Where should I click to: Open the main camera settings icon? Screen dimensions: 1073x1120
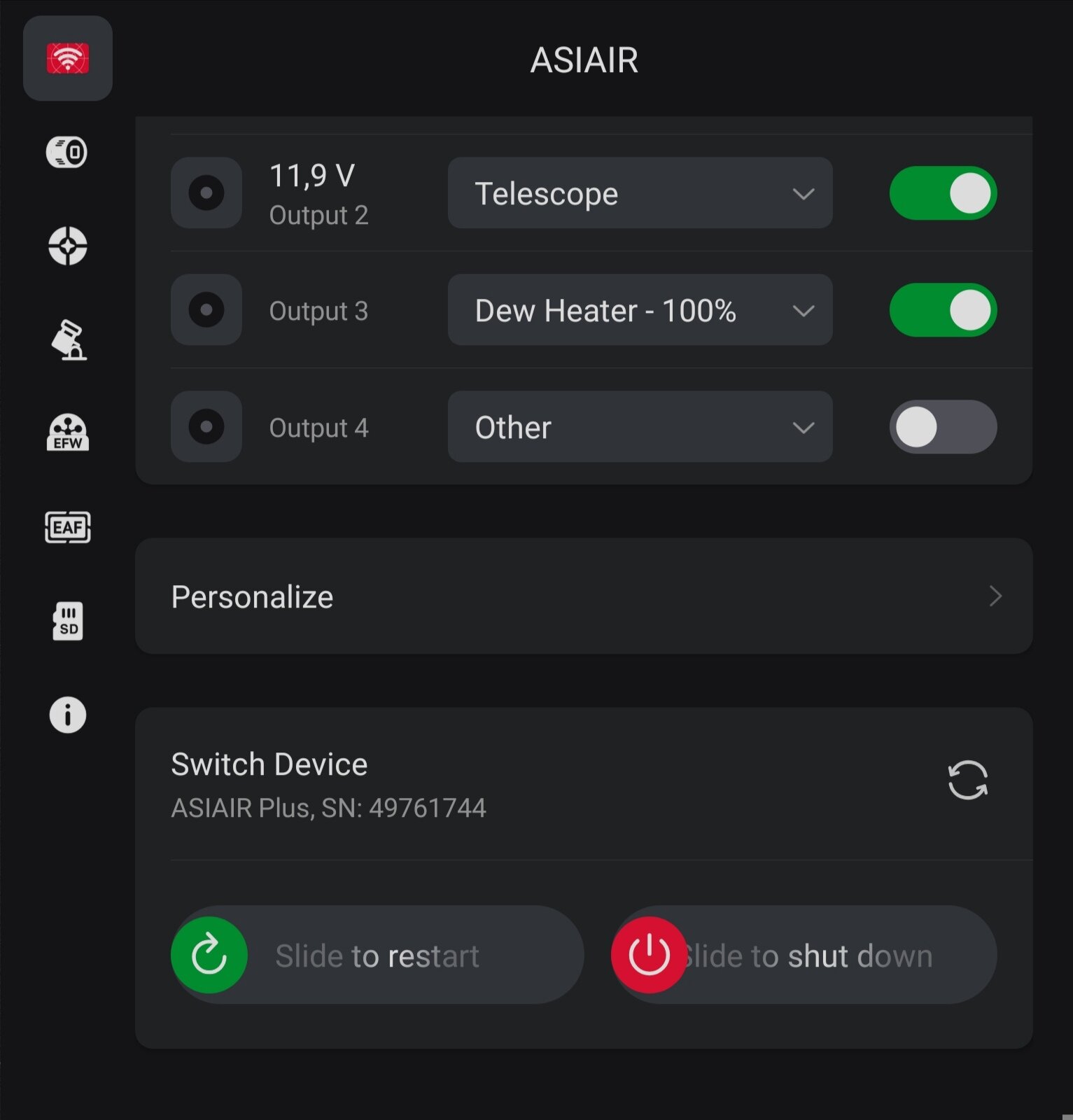[67, 152]
